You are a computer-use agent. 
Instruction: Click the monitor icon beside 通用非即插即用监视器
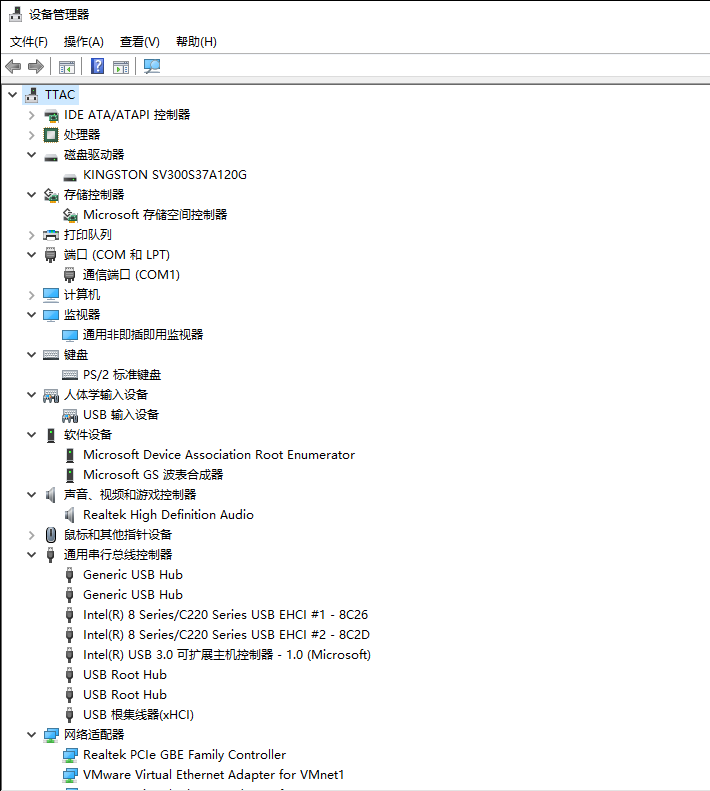coord(70,335)
